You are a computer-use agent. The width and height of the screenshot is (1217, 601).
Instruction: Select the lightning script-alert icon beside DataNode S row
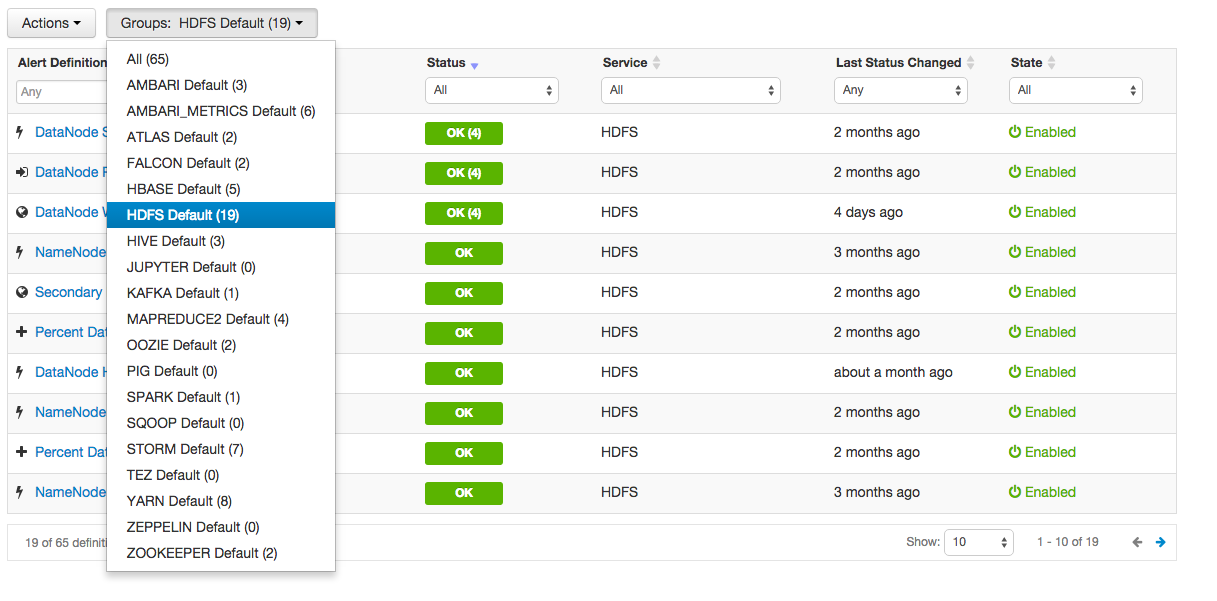pyautogui.click(x=22, y=131)
